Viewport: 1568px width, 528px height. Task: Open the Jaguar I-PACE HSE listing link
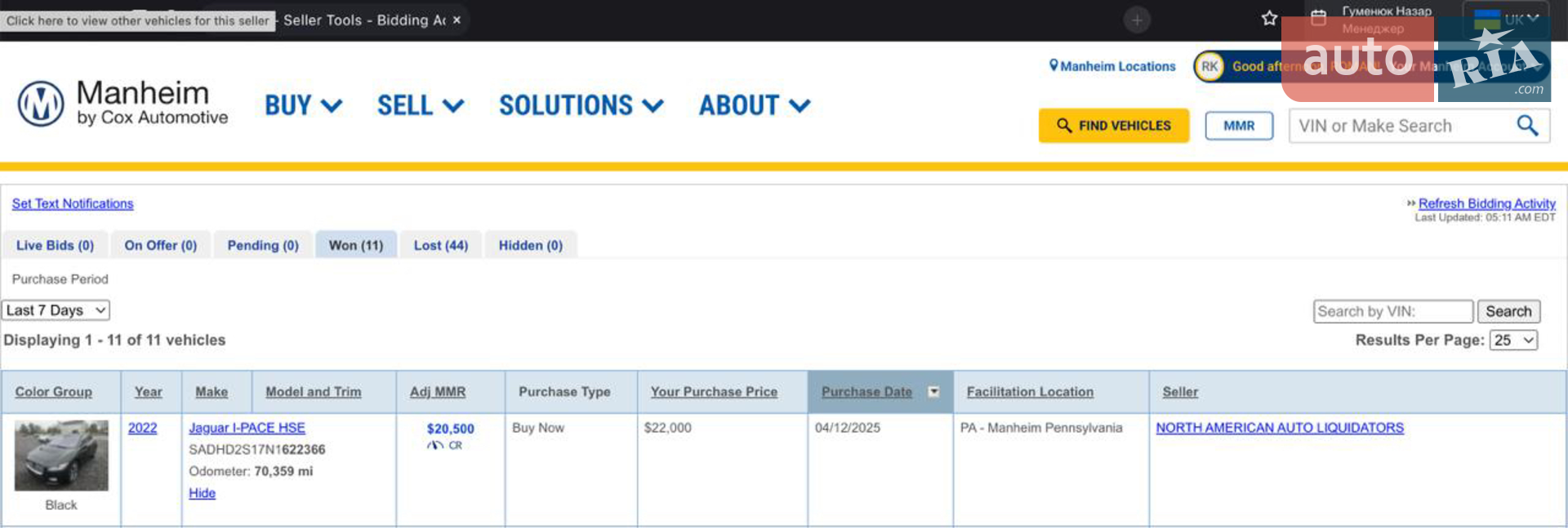(x=247, y=428)
